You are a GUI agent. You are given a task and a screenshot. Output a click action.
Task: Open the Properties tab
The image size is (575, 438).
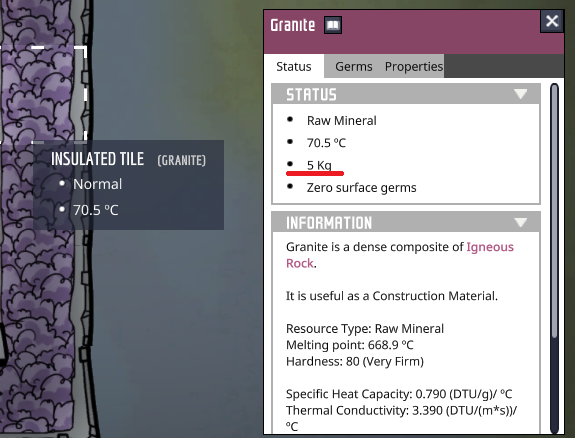(414, 66)
